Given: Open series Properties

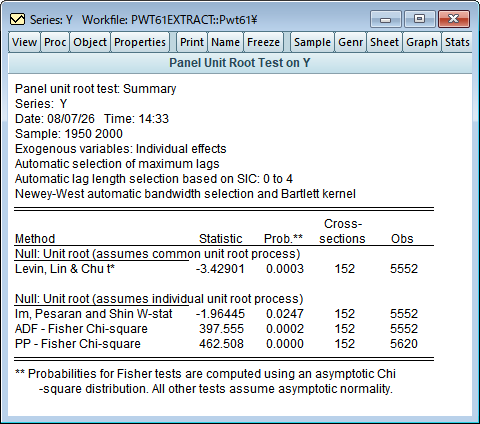Looking at the screenshot, I should (x=140, y=42).
